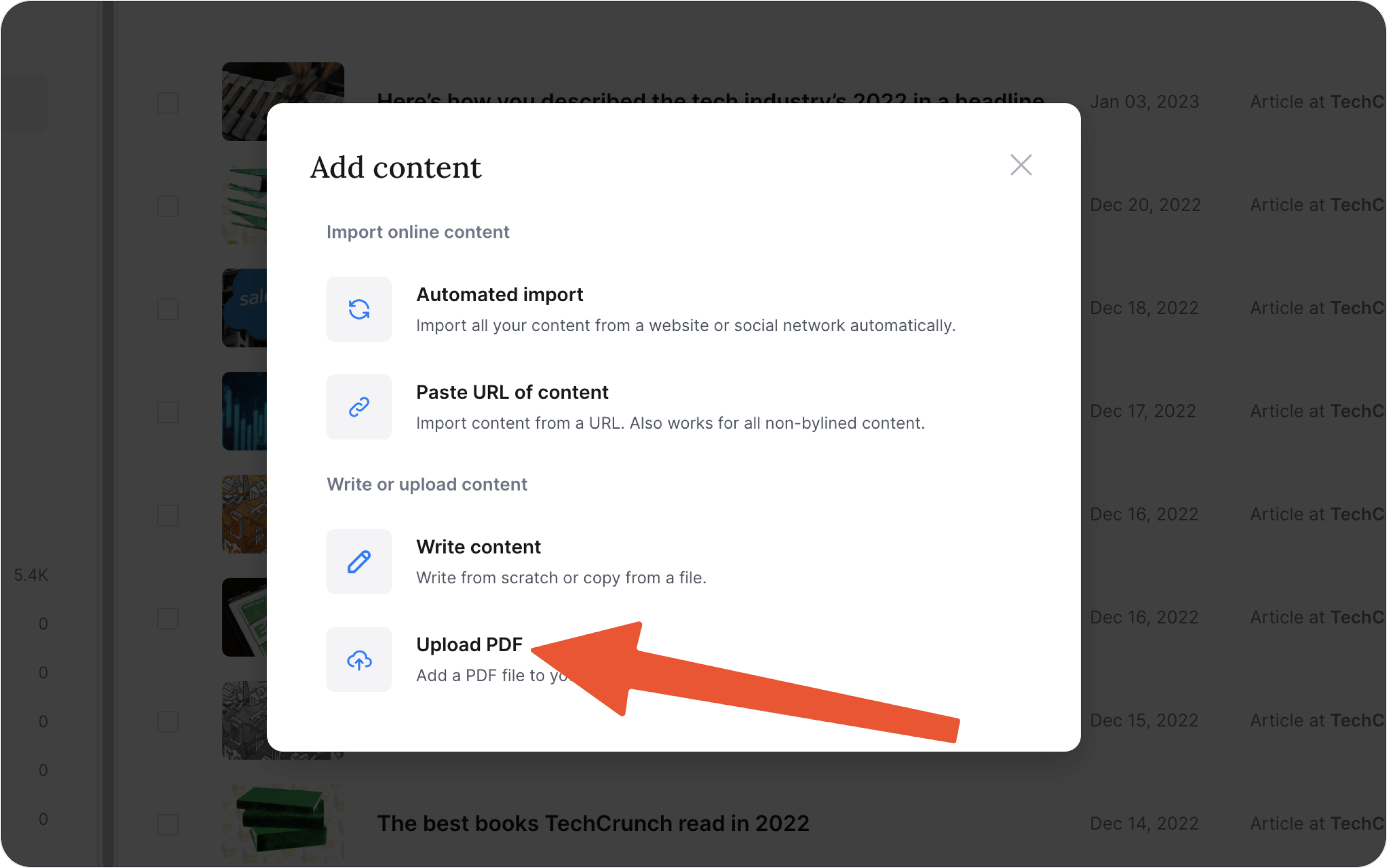The height and width of the screenshot is (868, 1387).
Task: Tick checkbox for the Dec 15, 2022 article
Action: click(168, 722)
